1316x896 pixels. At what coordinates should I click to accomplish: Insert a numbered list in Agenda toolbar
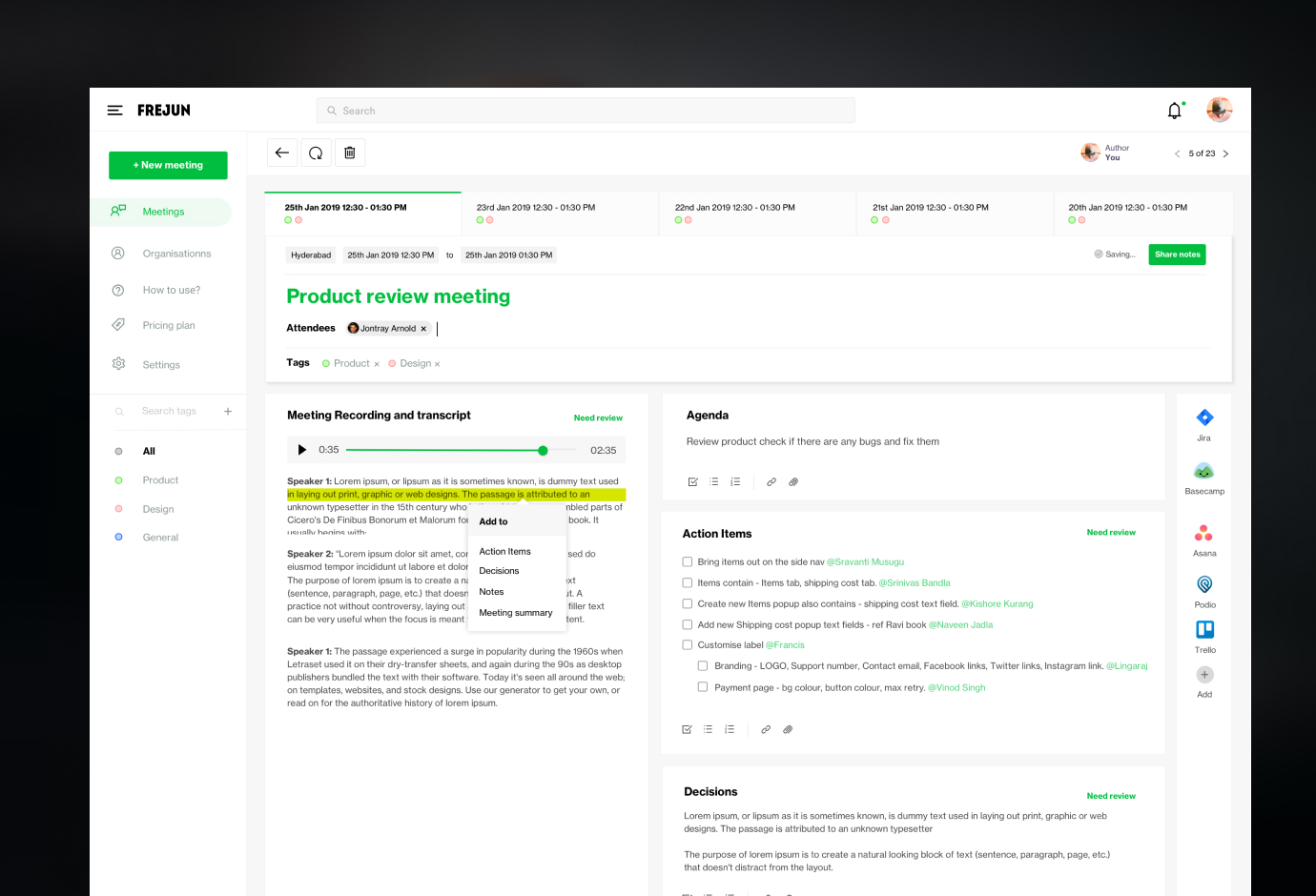point(735,482)
